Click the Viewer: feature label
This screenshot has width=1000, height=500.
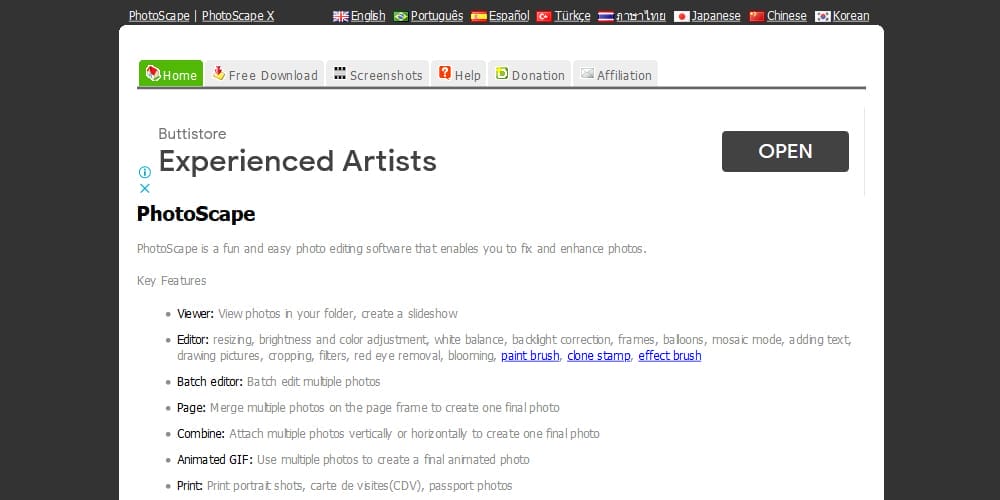click(x=196, y=314)
